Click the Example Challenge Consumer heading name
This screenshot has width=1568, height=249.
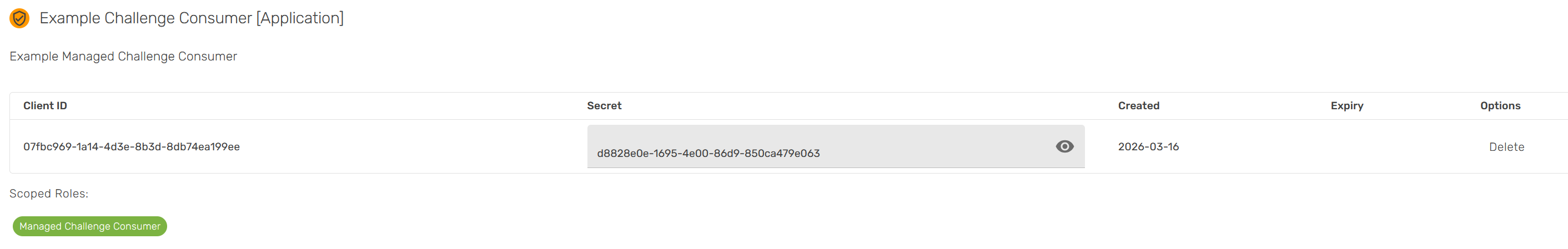[145, 18]
